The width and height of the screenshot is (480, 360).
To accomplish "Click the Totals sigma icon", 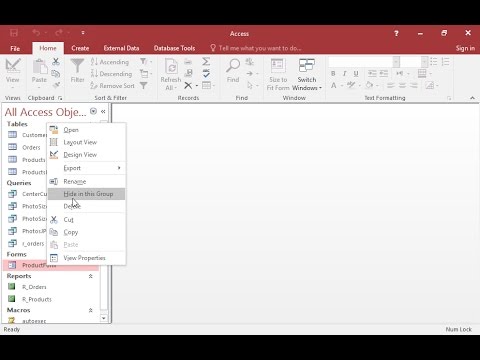I will point(206,61).
